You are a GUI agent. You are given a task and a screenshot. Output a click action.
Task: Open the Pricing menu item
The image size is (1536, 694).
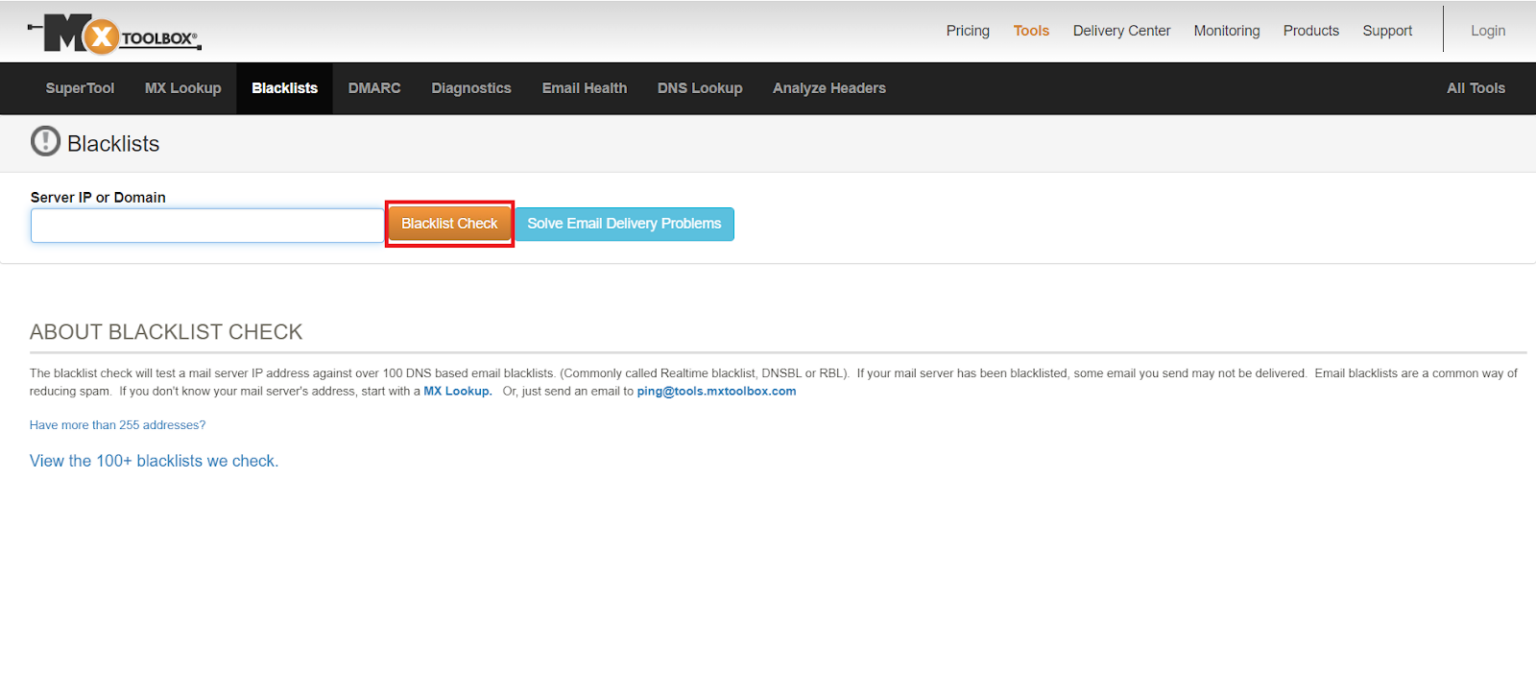(x=967, y=30)
